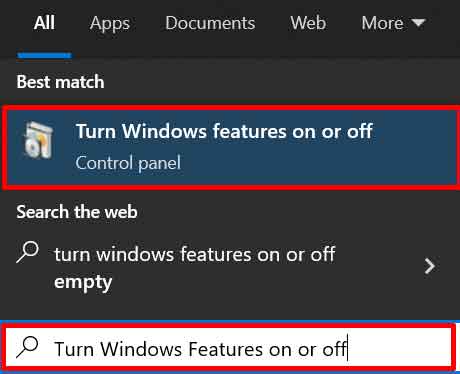
Task: Click the bold 'empty' word in web suggestion
Action: [83, 283]
